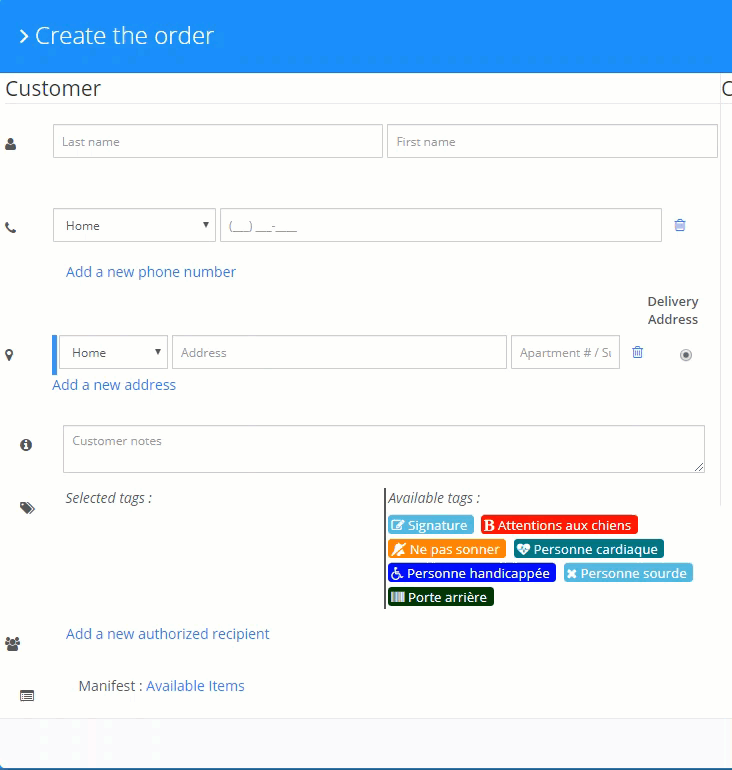Screen dimensions: 732x770
Task: Delete the Home address trash icon
Action: point(638,352)
